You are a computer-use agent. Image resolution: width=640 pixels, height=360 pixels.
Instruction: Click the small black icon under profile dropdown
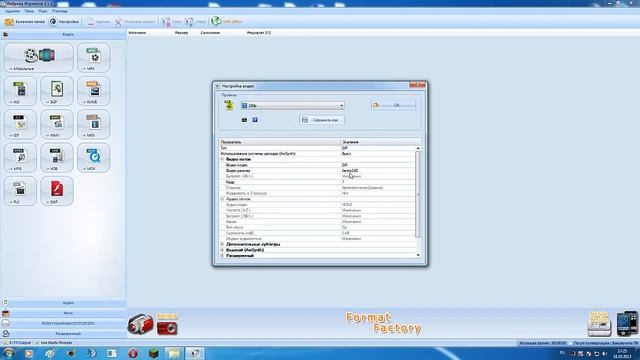[244, 120]
